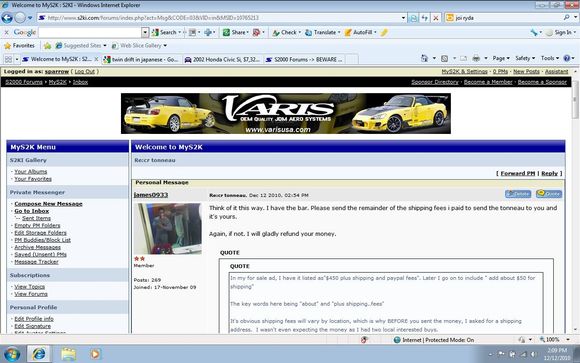Click the browser Forward arrow button
Image resolution: width=580 pixels, height=363 pixels.
(20, 17)
